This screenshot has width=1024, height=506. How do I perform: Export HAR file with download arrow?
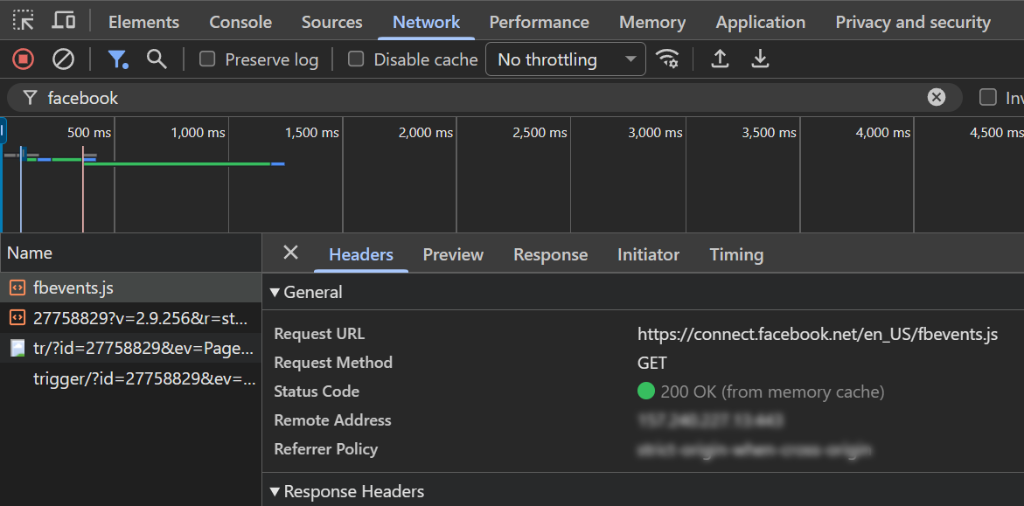[x=760, y=59]
